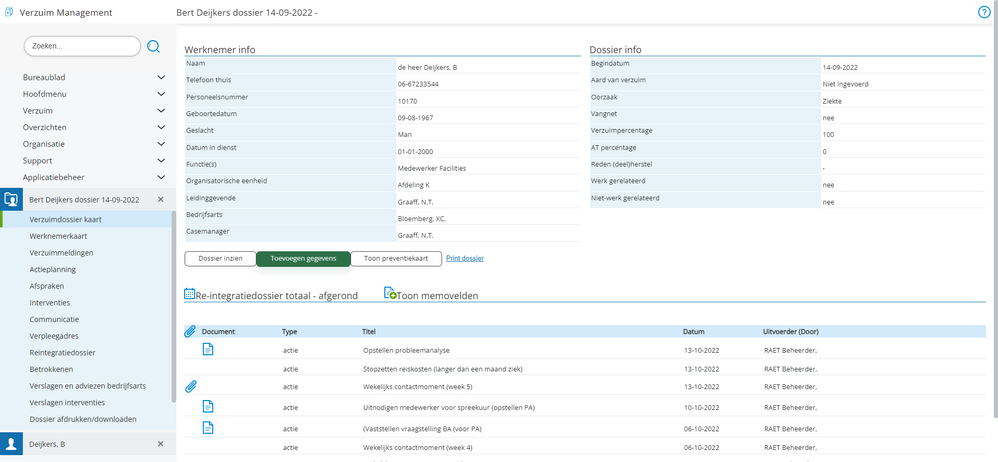Close the Deijkers, B panel

161,443
